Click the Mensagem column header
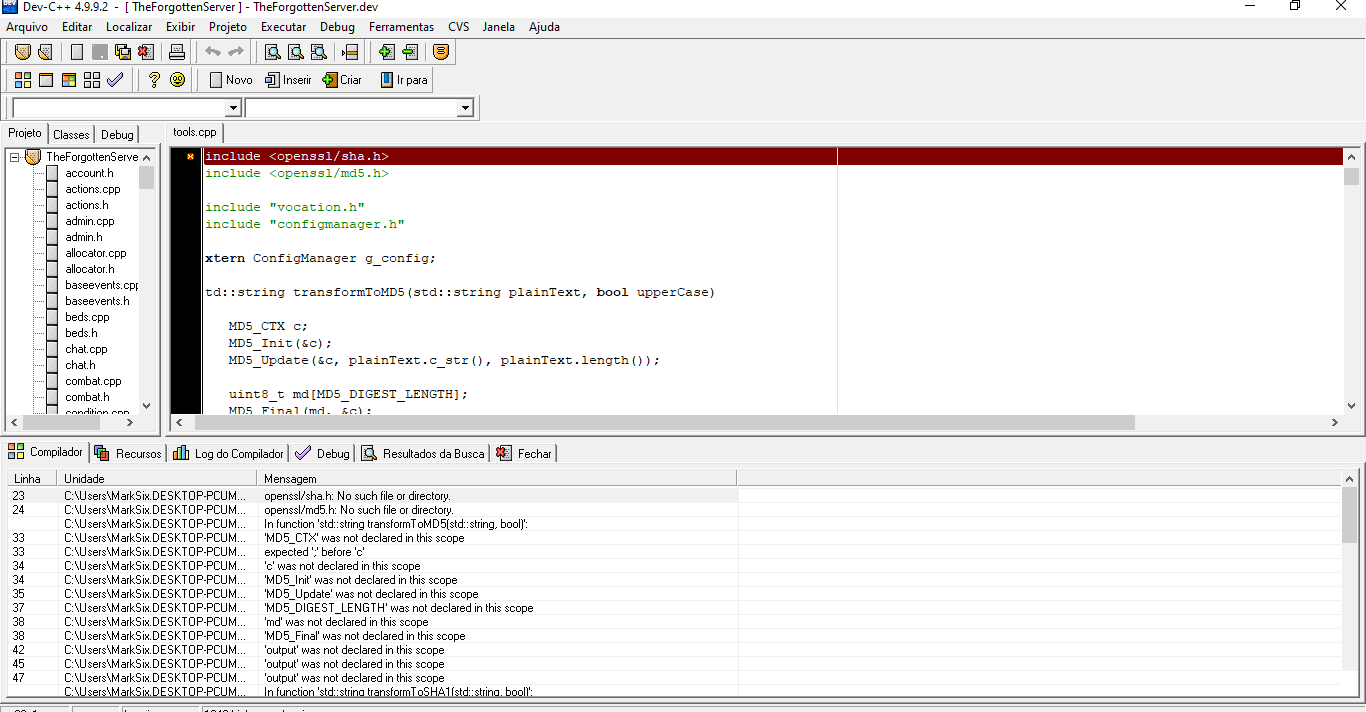Image resolution: width=1366 pixels, height=712 pixels. [x=497, y=479]
